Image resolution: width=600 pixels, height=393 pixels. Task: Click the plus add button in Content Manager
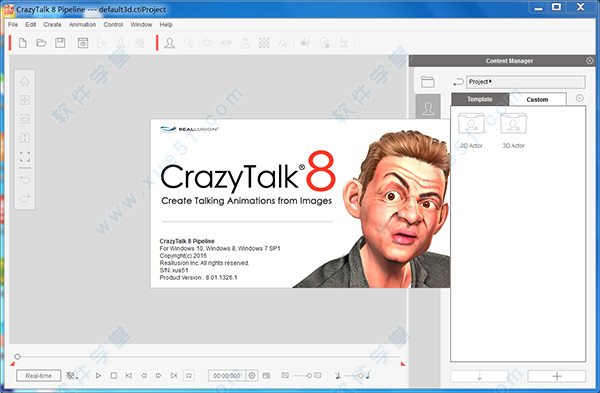pos(557,376)
